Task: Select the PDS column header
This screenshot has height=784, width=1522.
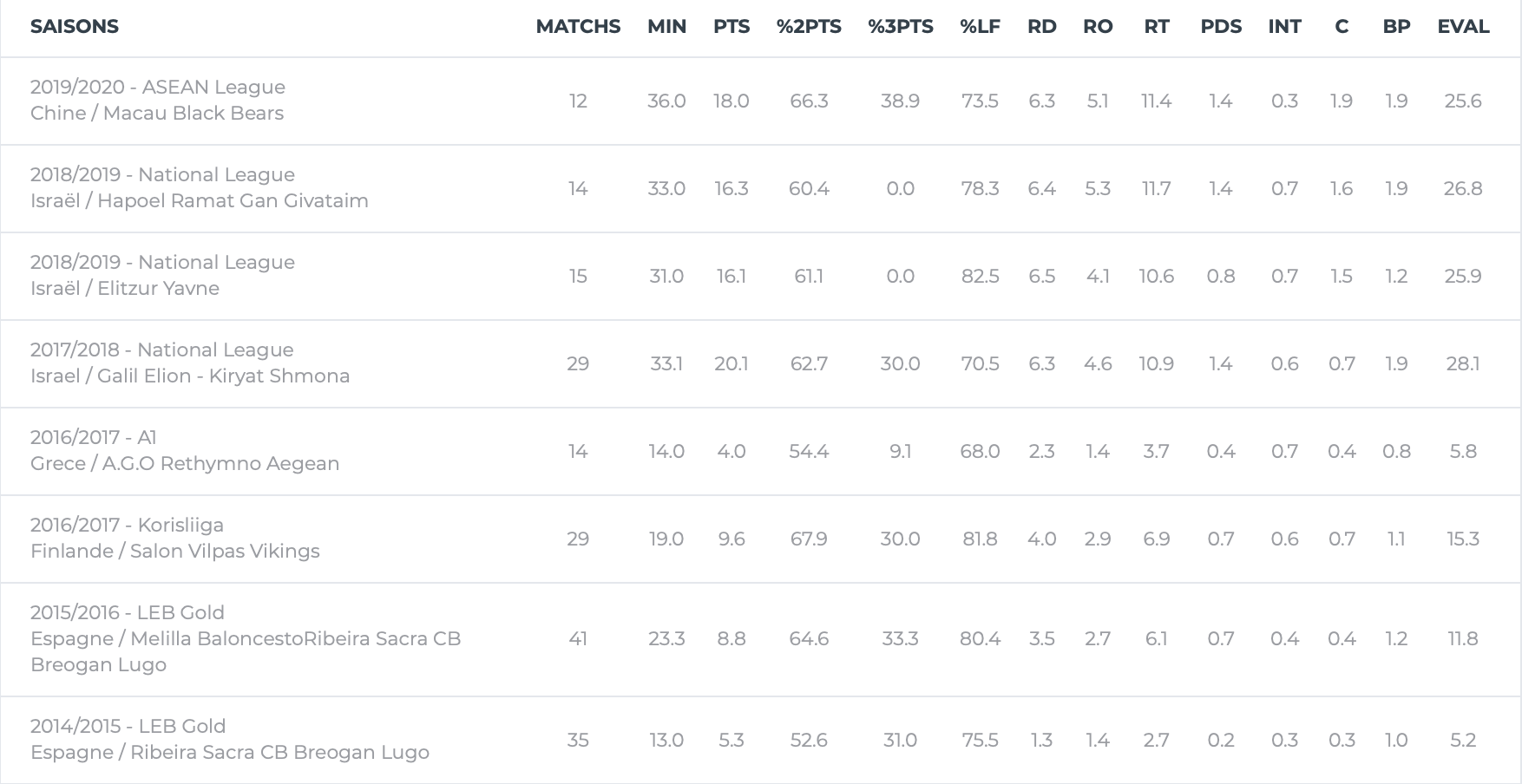Action: point(1221,27)
